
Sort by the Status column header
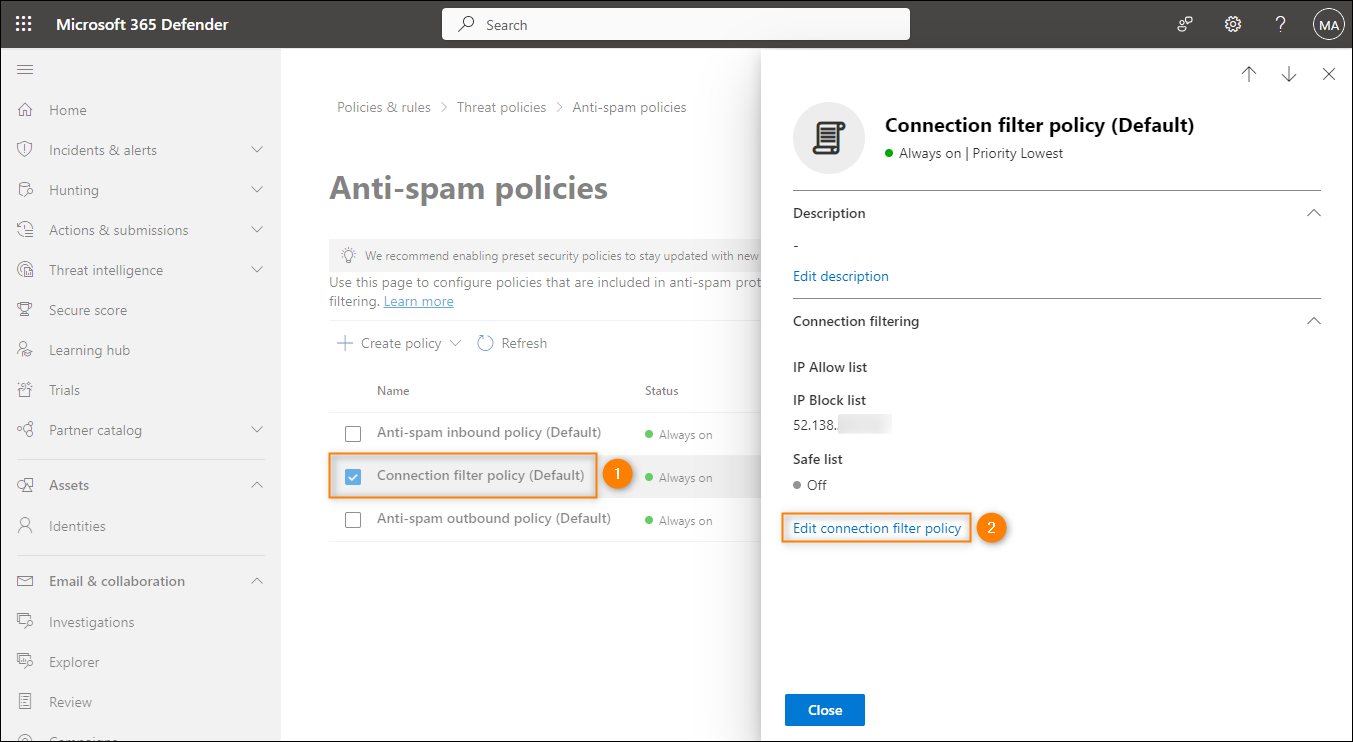tap(661, 391)
